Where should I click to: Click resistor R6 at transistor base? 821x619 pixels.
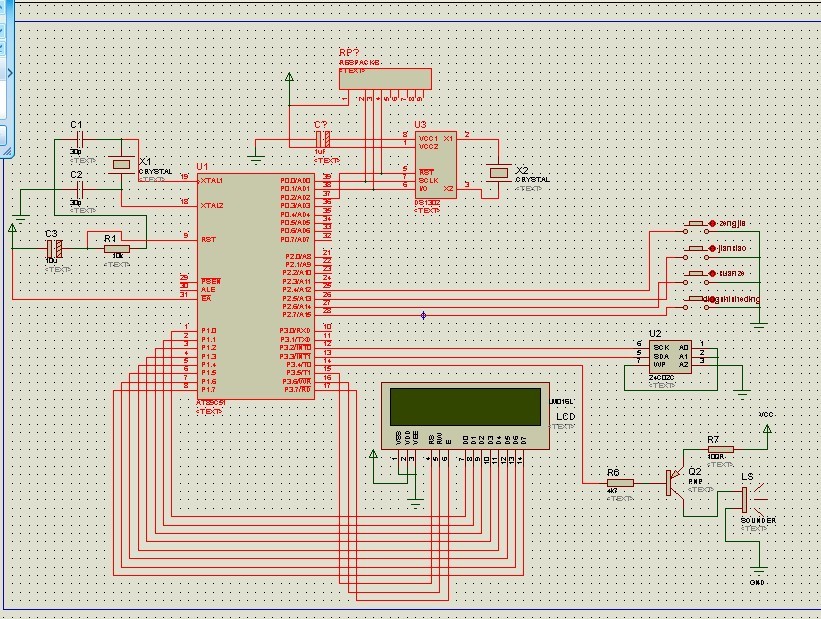[x=620, y=482]
